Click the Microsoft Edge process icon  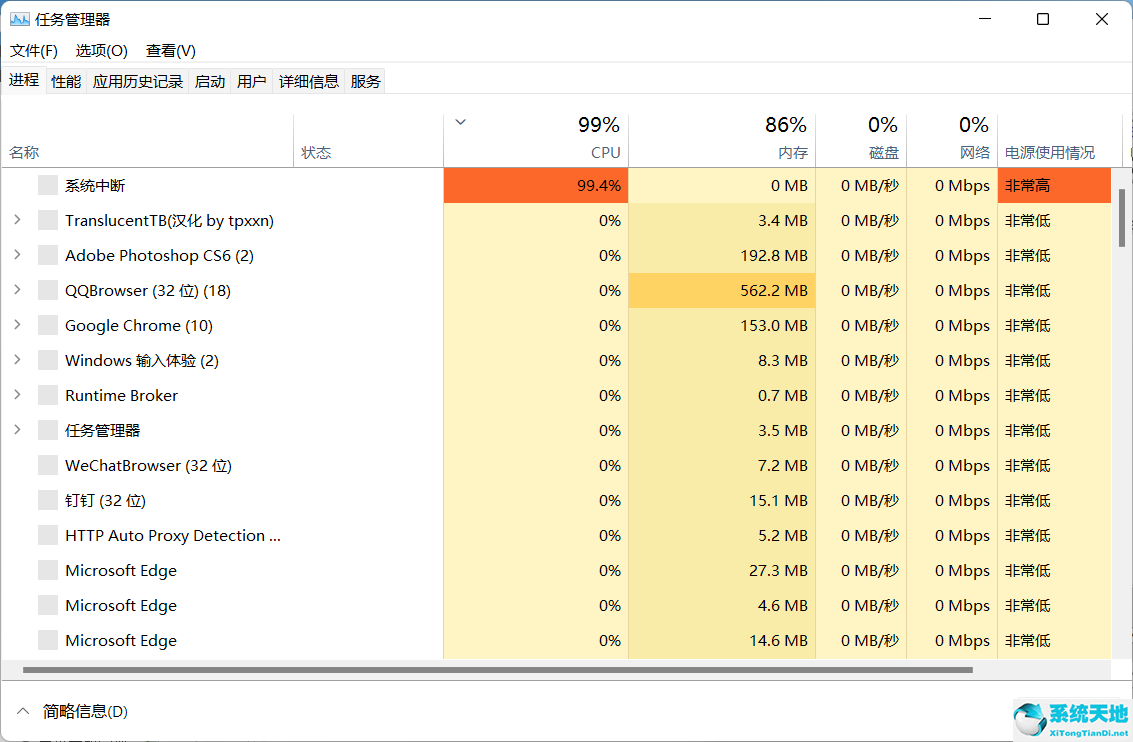tap(47, 570)
